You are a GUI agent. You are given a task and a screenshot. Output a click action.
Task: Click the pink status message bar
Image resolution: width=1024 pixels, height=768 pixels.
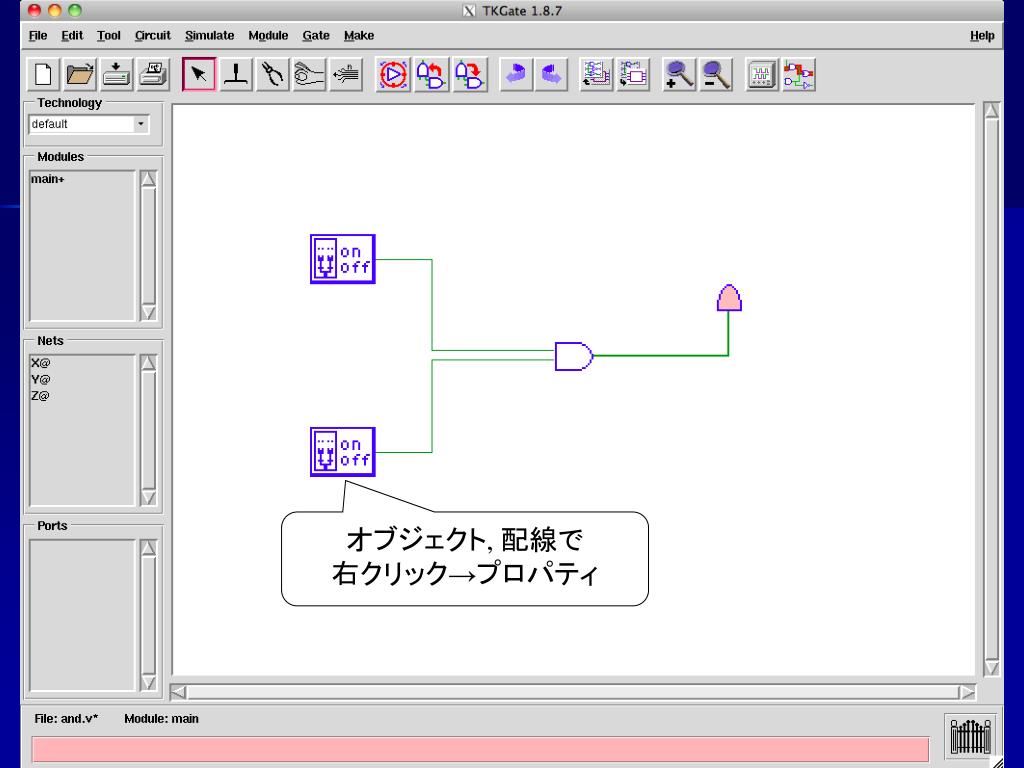point(481,749)
